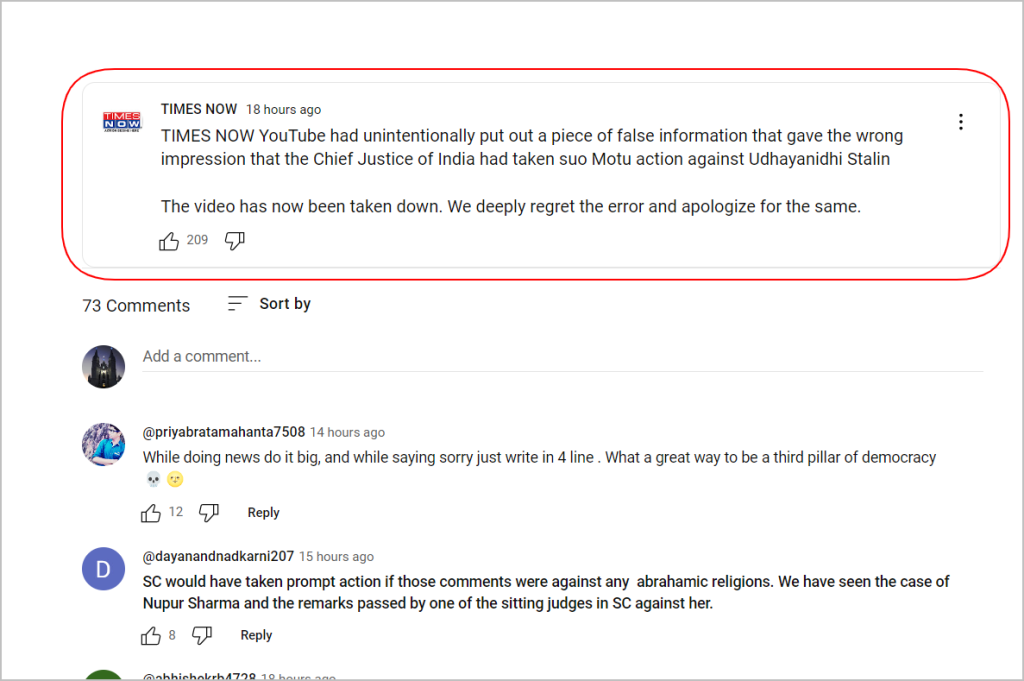This screenshot has height=681, width=1024.
Task: Dislike the comment by @priyabratamahanta7508
Action: tap(209, 513)
